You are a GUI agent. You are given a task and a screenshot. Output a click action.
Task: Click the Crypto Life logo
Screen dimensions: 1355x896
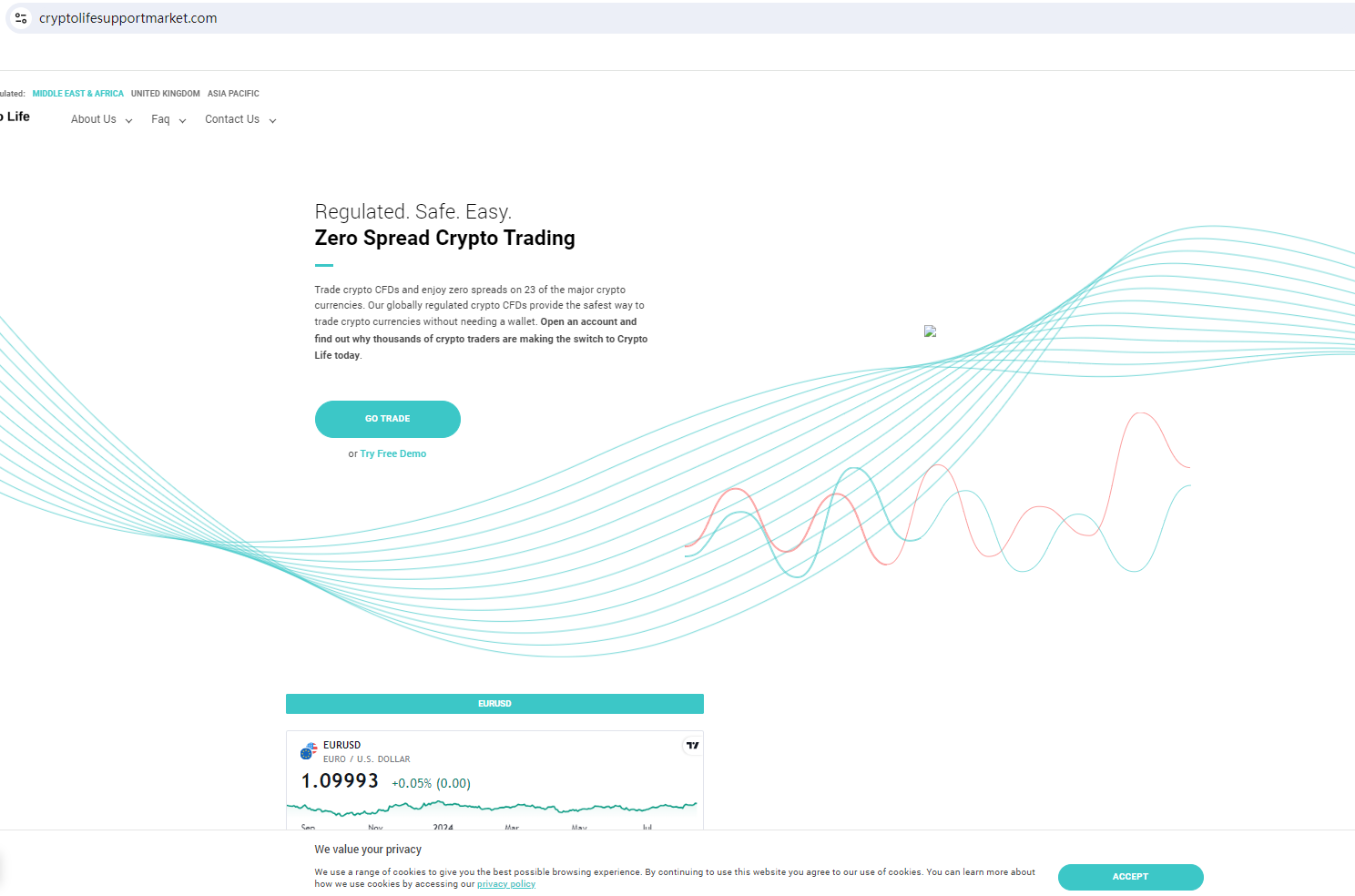tap(13, 117)
